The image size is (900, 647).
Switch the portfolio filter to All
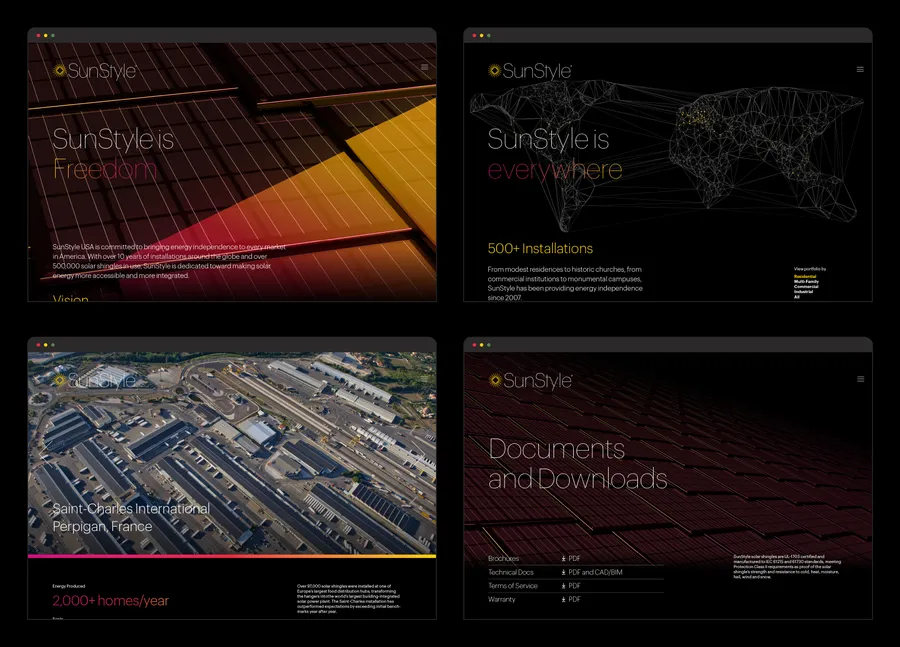click(x=796, y=297)
